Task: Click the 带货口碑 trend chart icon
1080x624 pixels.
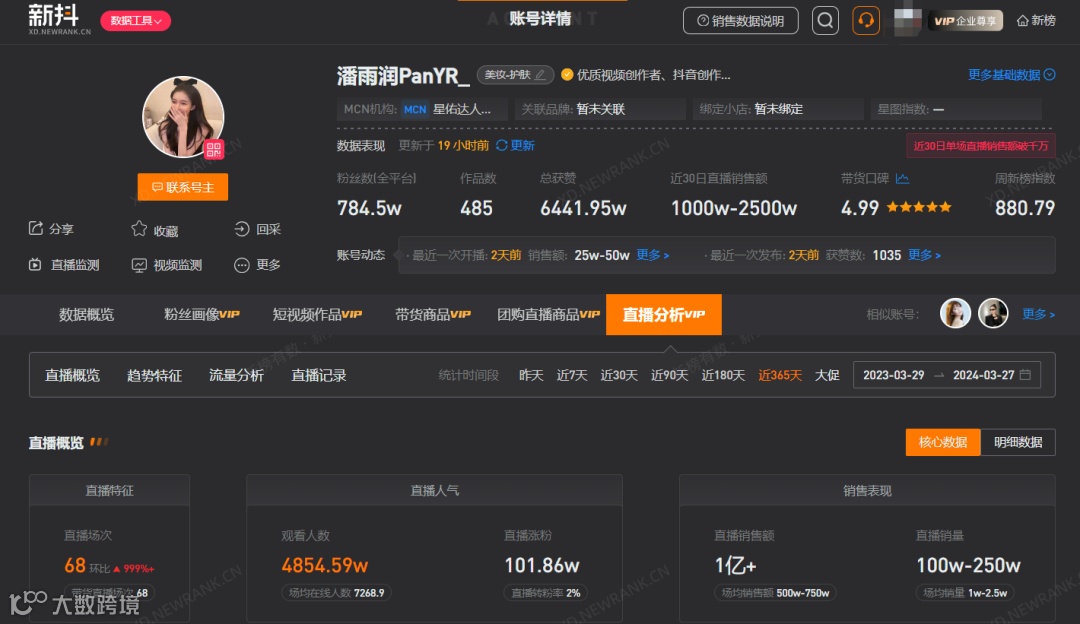Action: 902,178
